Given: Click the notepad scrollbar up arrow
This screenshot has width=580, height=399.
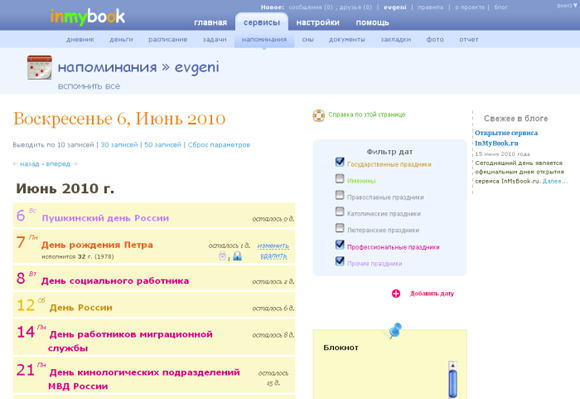Looking at the screenshot, I should 452,365.
